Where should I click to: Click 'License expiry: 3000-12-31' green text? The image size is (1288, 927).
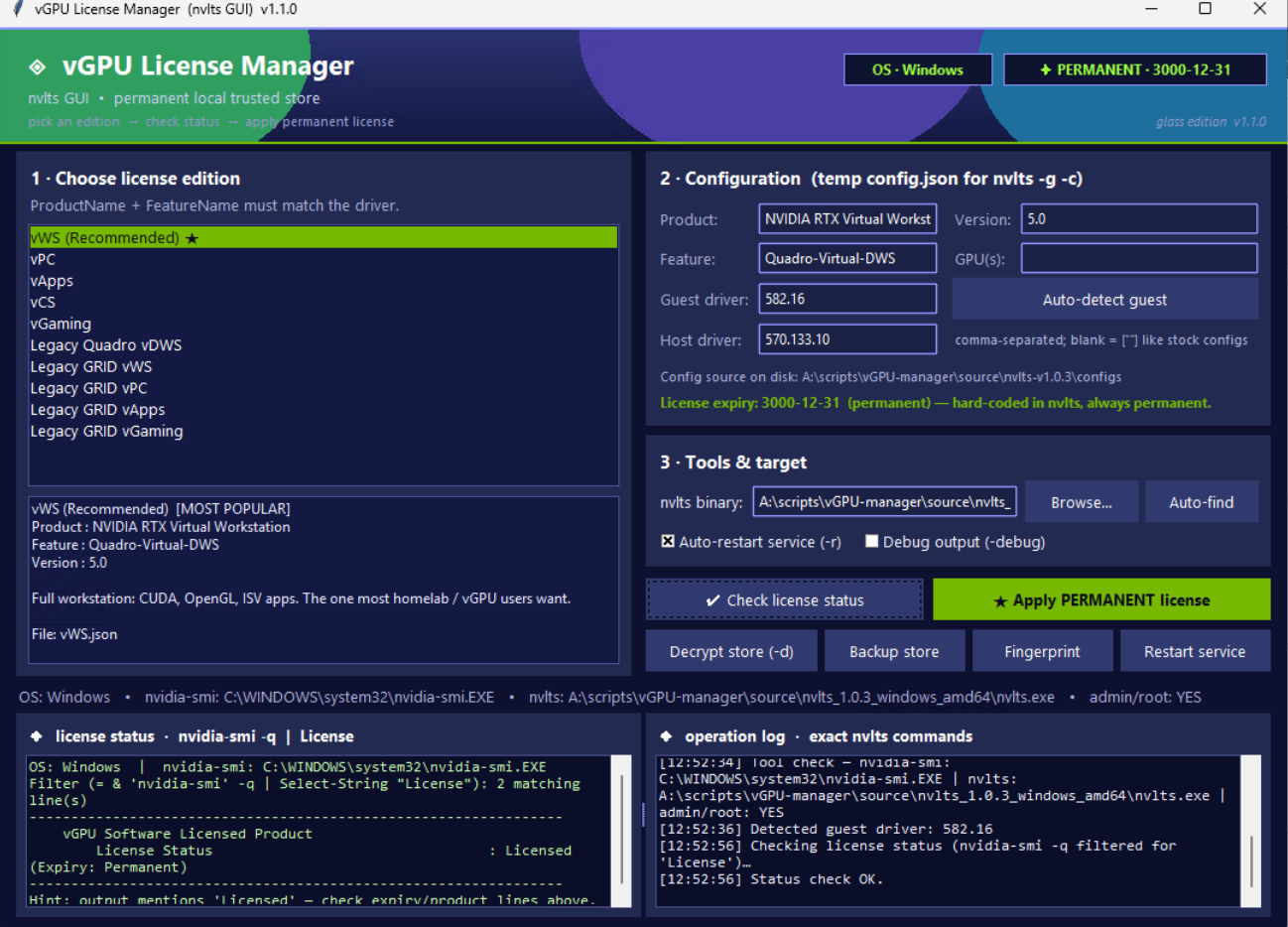[x=750, y=403]
